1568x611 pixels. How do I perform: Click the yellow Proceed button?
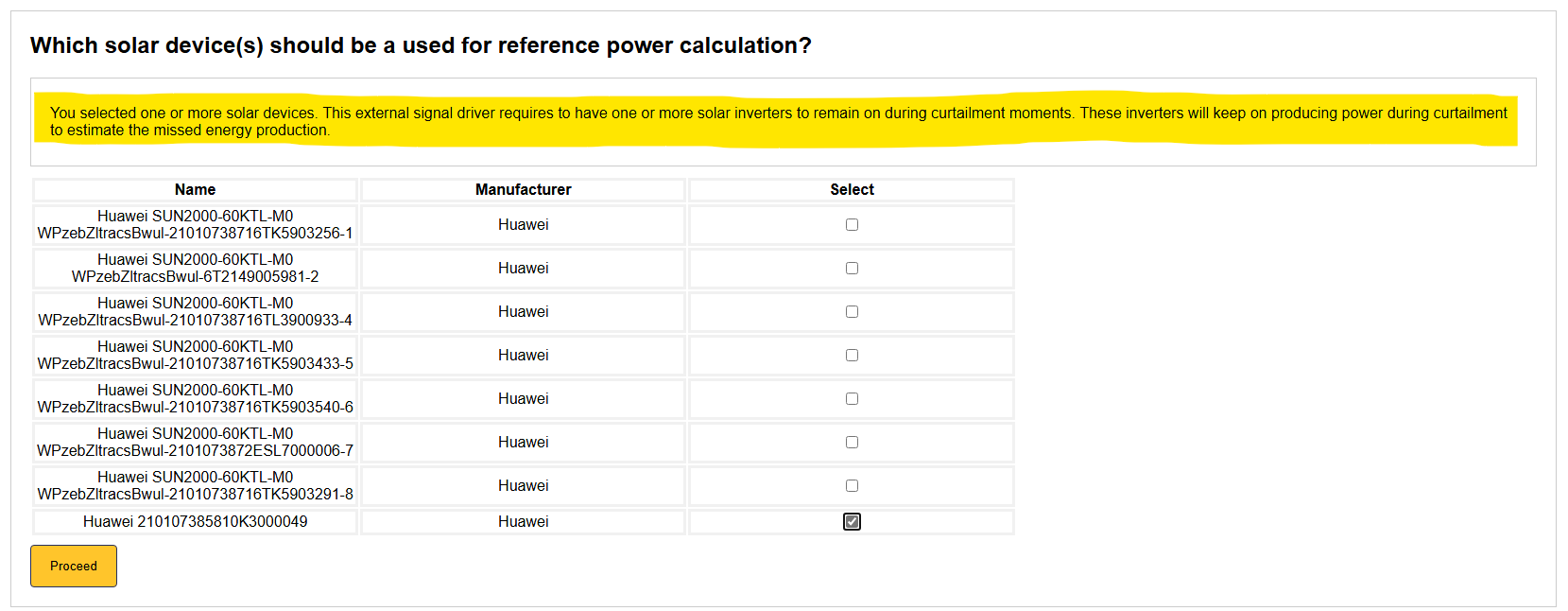click(74, 566)
